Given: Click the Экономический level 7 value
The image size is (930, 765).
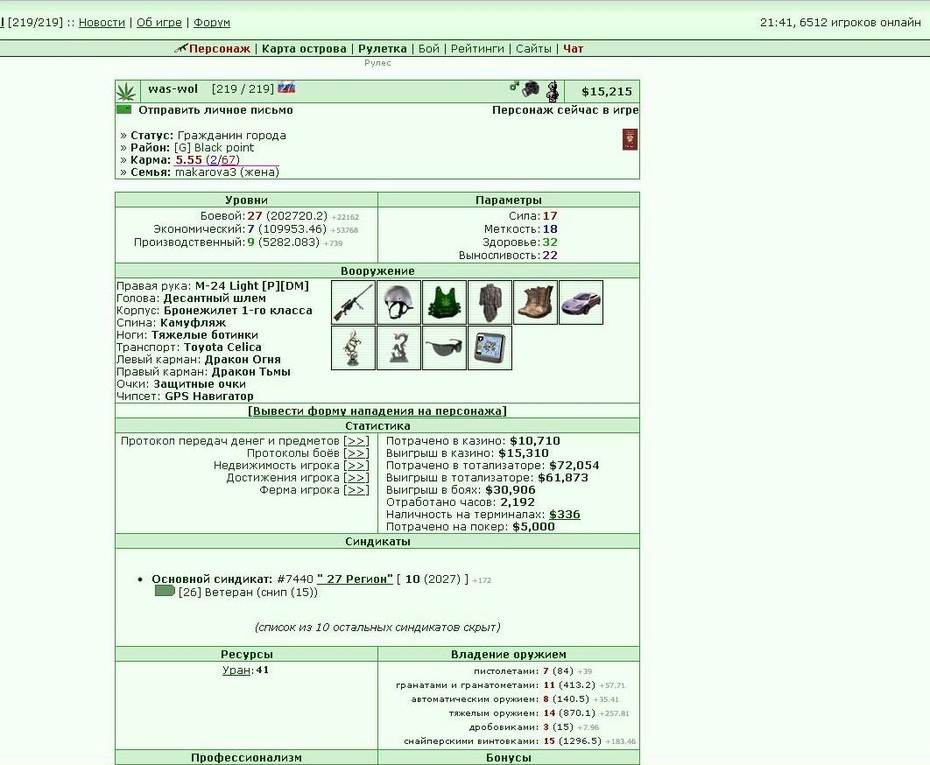Looking at the screenshot, I should [251, 229].
